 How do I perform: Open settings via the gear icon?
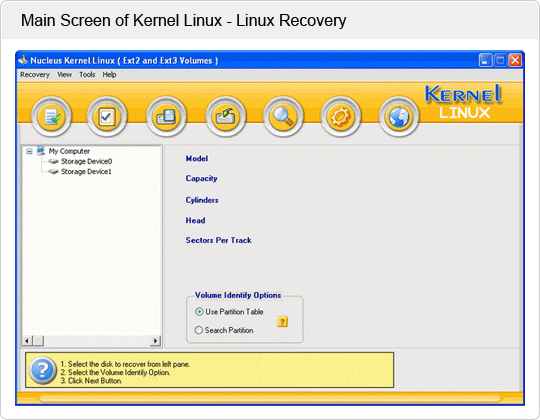341,117
